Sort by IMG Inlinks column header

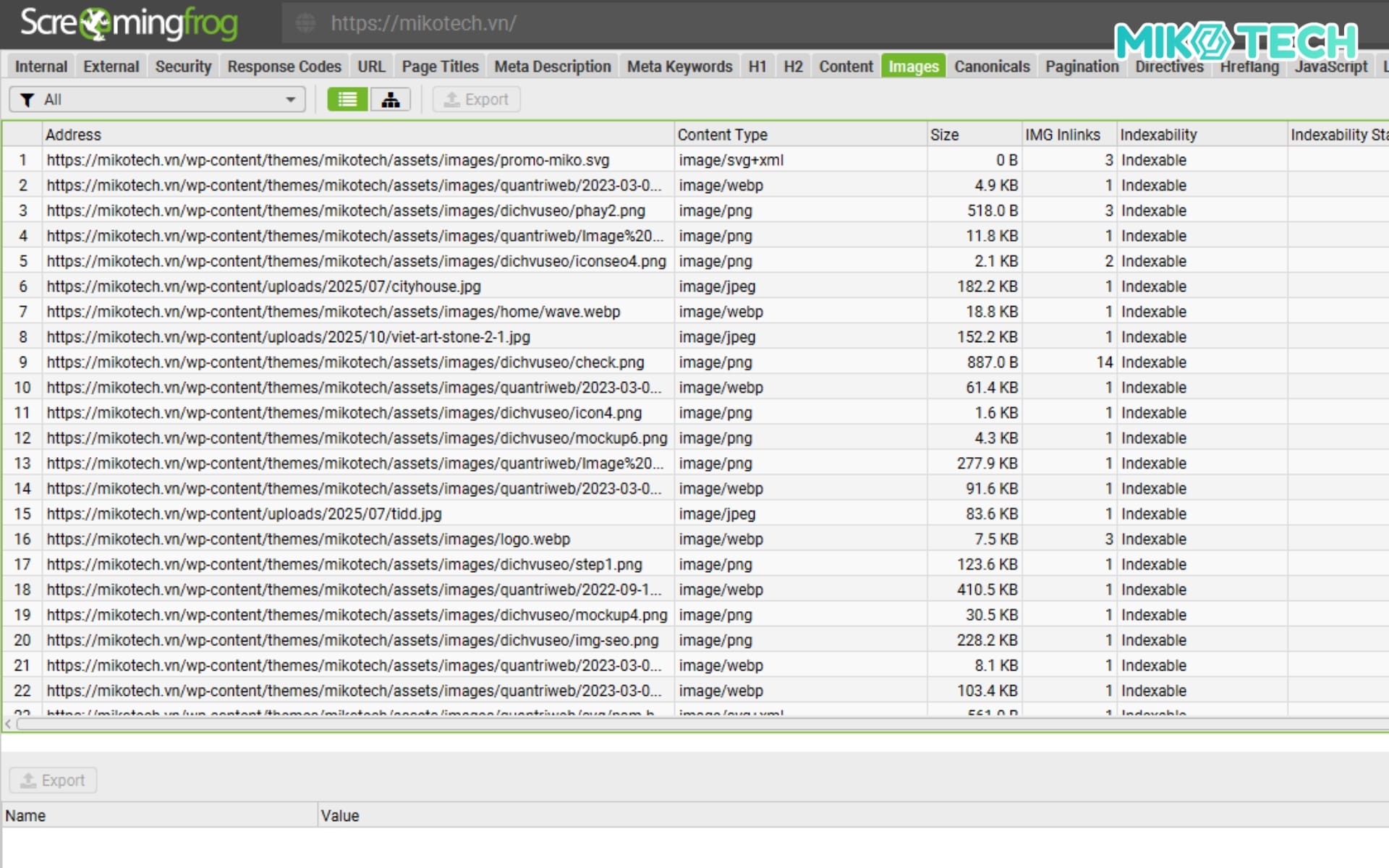(1061, 135)
